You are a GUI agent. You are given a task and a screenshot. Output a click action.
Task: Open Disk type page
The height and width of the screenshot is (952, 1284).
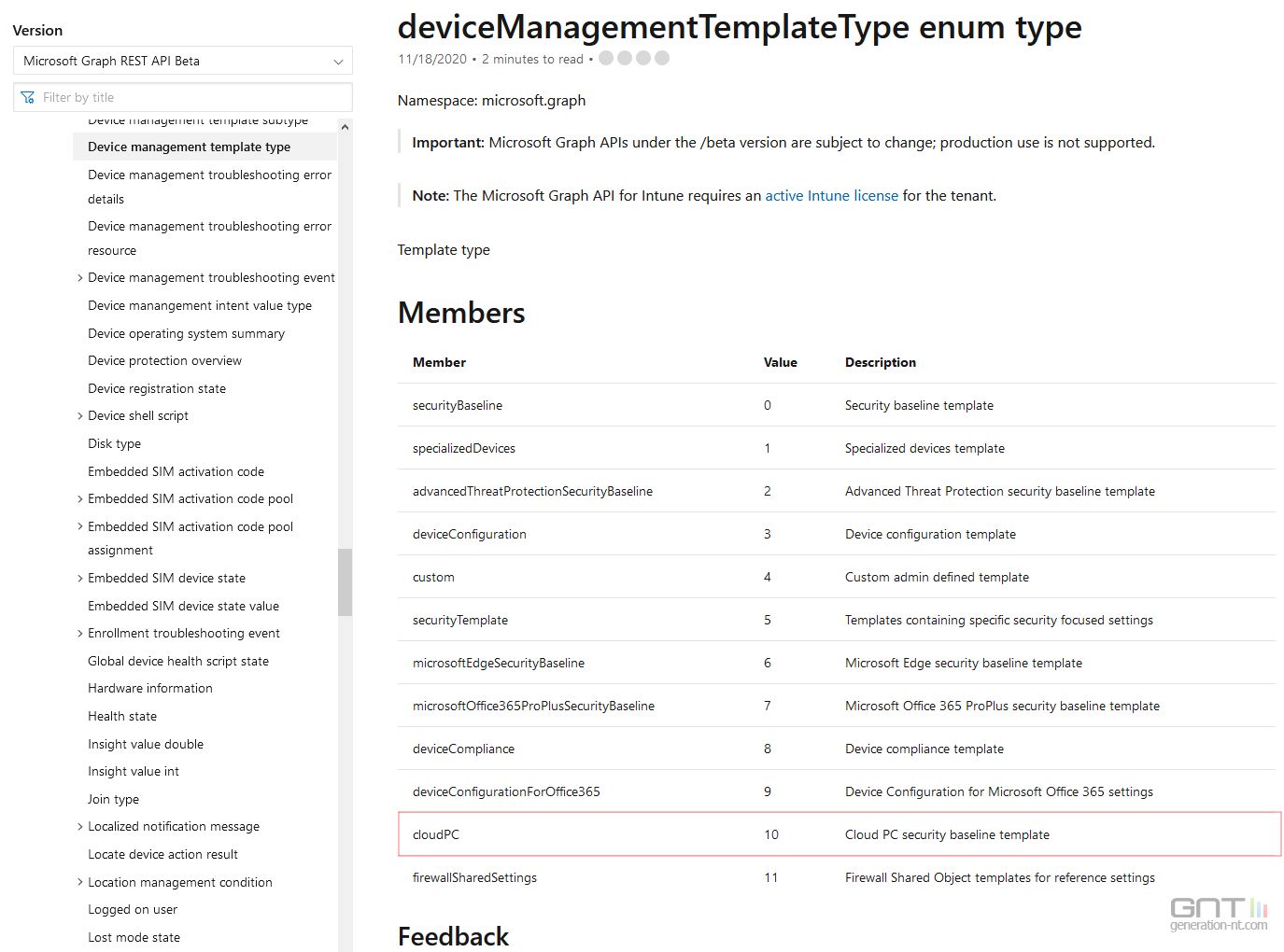pyautogui.click(x=114, y=443)
